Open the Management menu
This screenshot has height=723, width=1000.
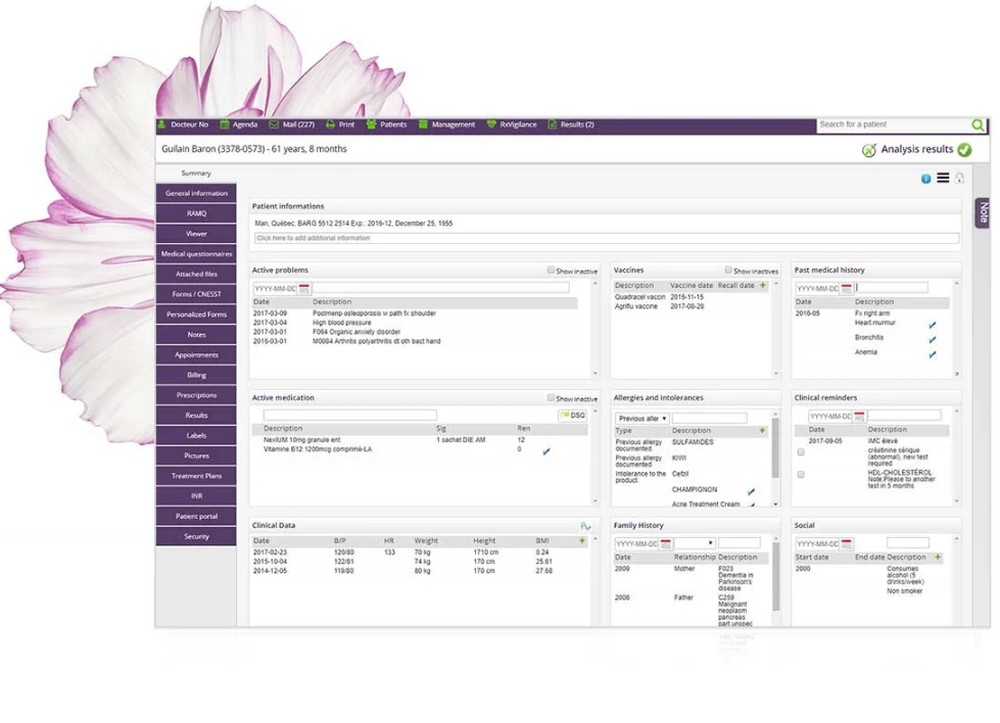(446, 125)
